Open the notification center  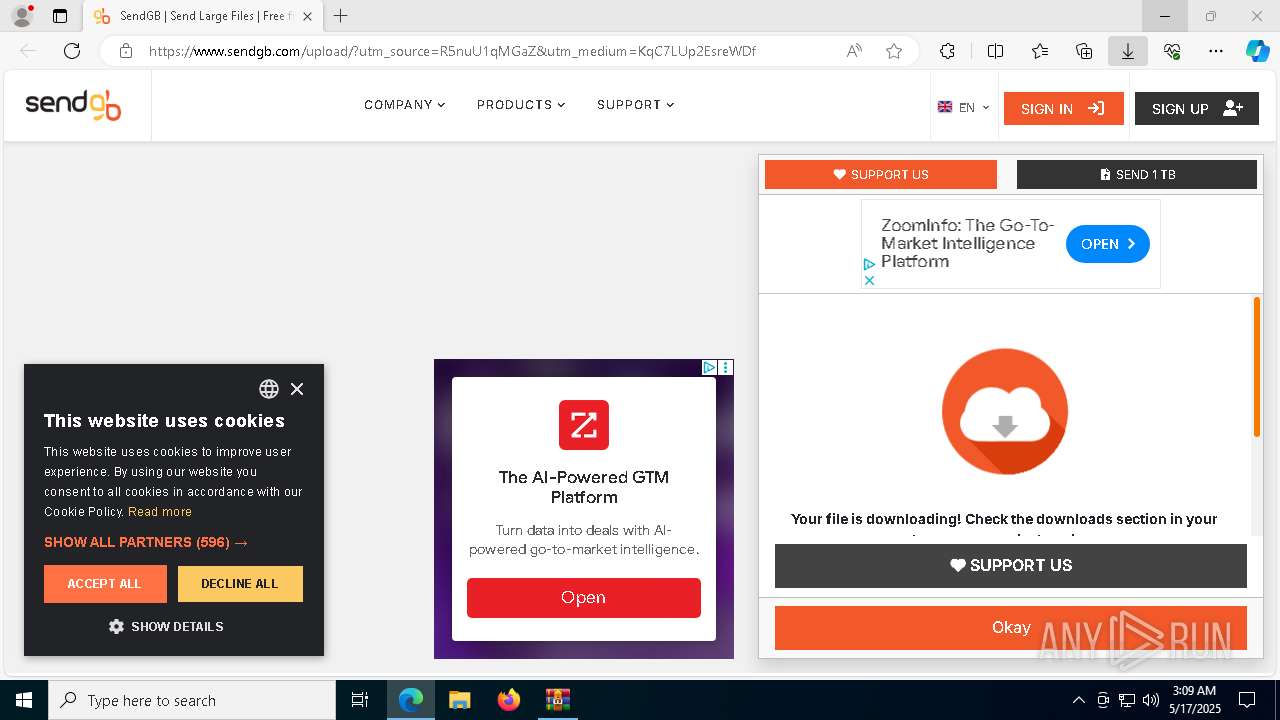1247,700
